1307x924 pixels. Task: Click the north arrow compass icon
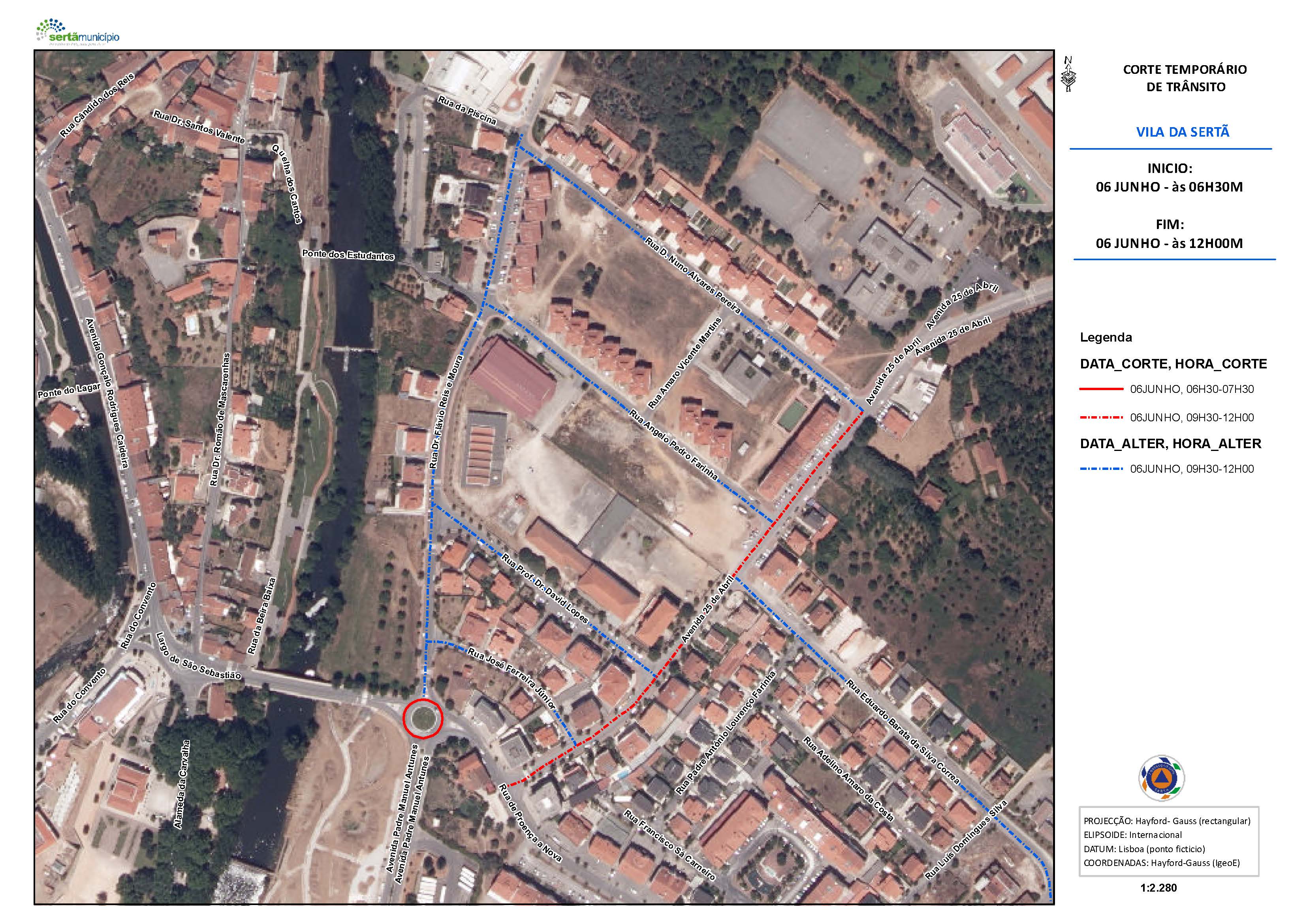click(x=1069, y=75)
